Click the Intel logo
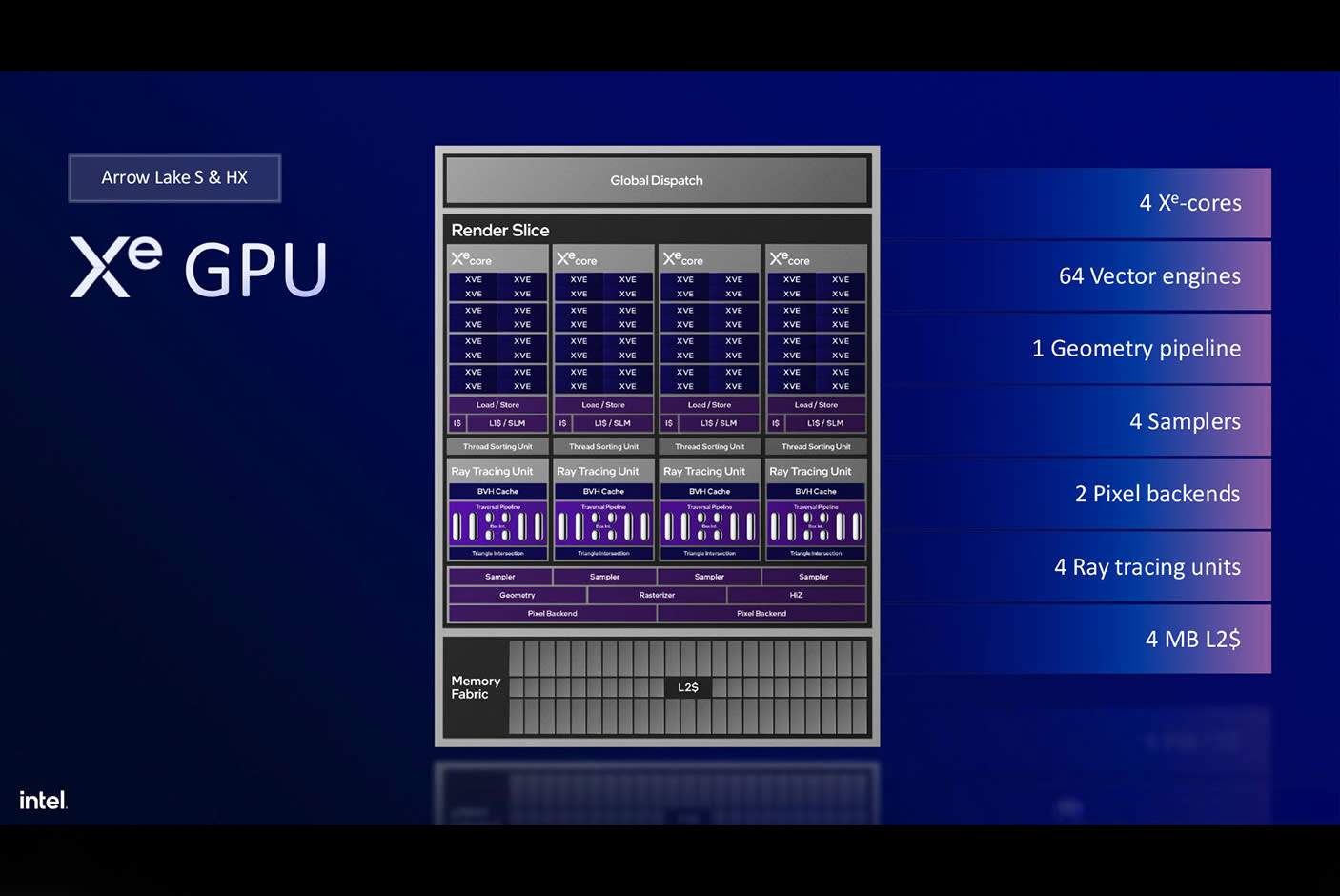This screenshot has width=1340, height=896. [42, 801]
